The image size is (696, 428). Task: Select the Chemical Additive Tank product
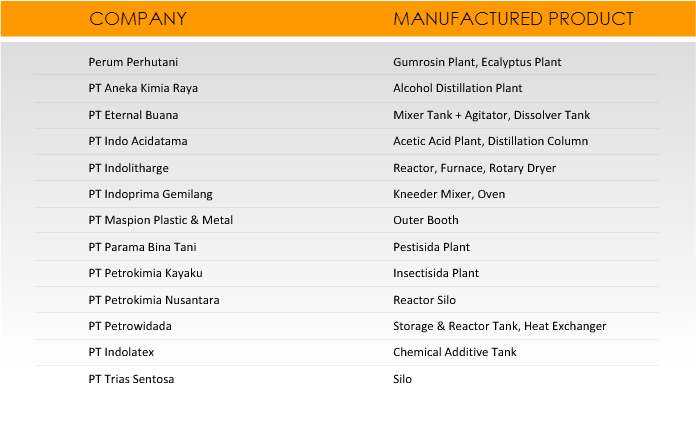[x=455, y=352]
